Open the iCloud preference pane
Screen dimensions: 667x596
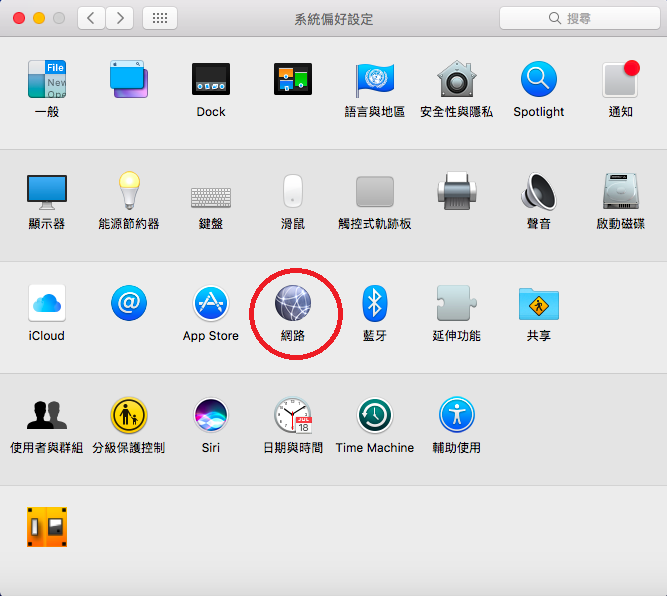pos(47,303)
